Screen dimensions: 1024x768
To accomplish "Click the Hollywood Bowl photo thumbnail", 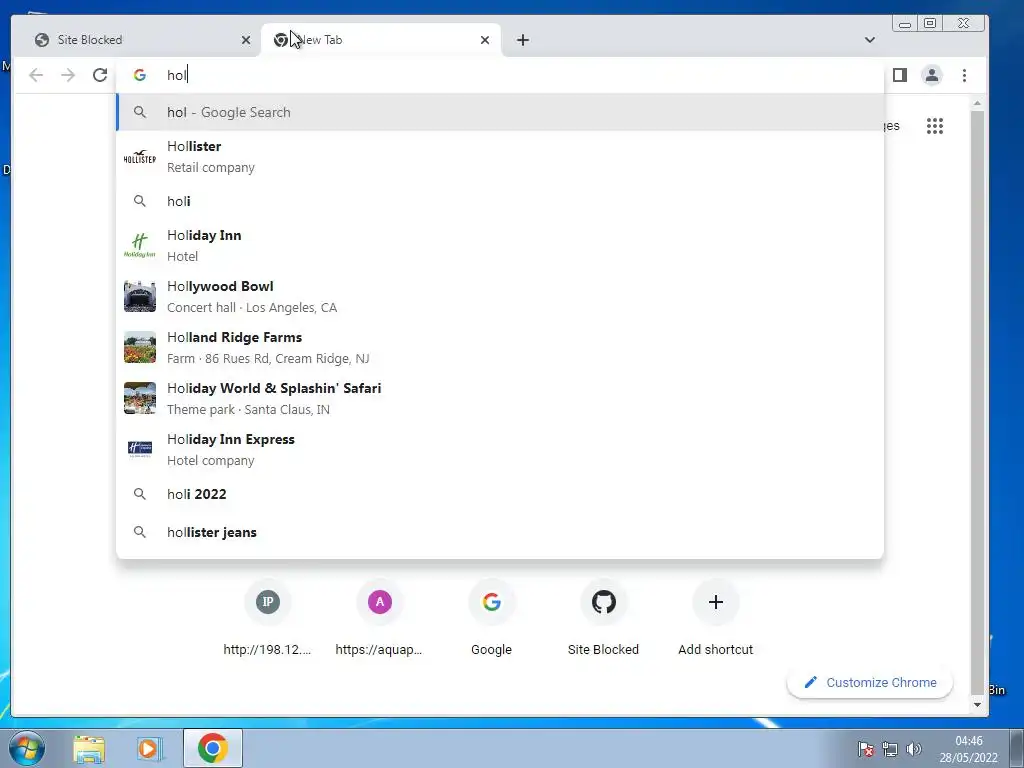I will pyautogui.click(x=140, y=296).
